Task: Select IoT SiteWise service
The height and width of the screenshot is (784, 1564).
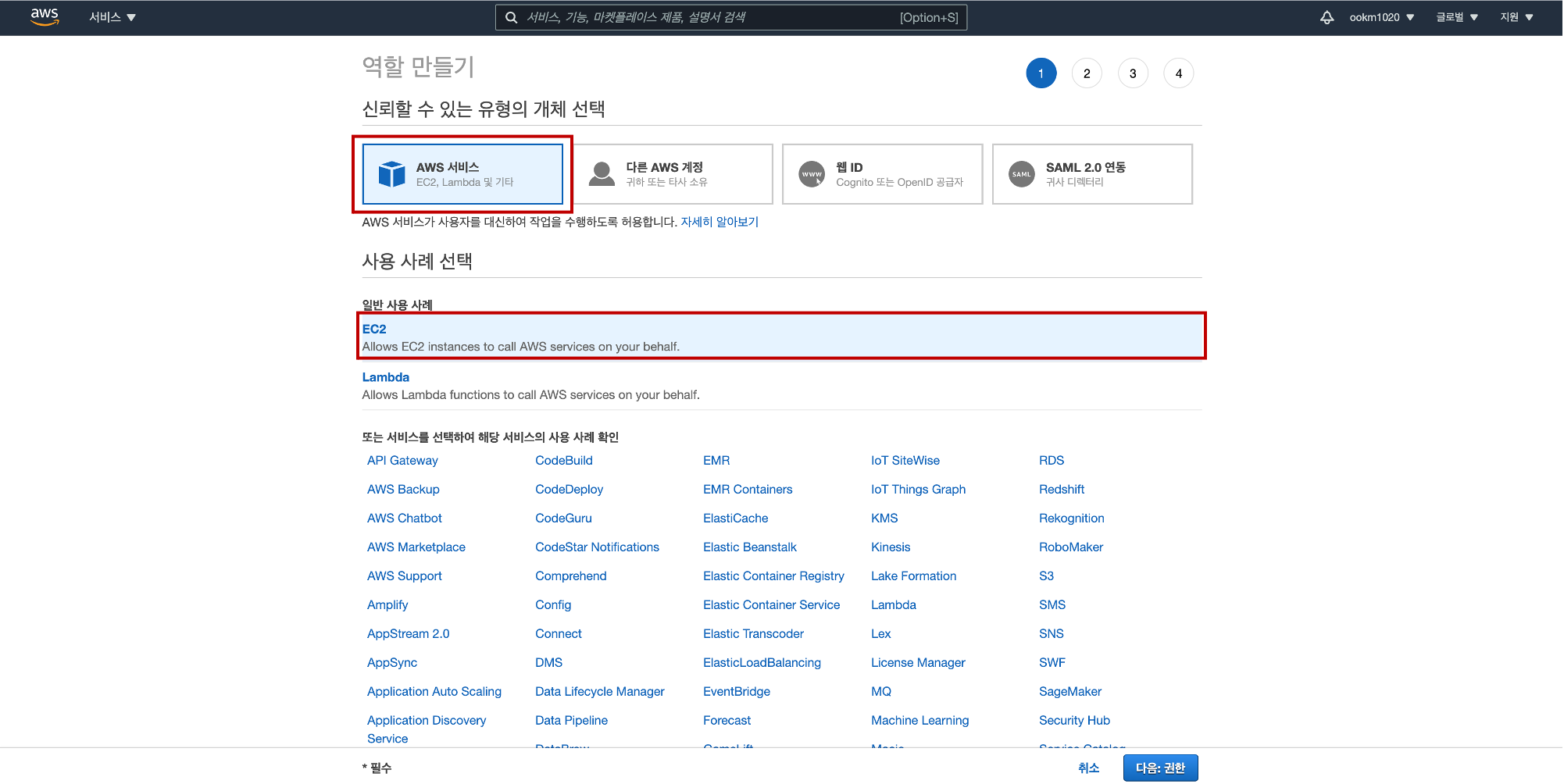Action: point(905,461)
